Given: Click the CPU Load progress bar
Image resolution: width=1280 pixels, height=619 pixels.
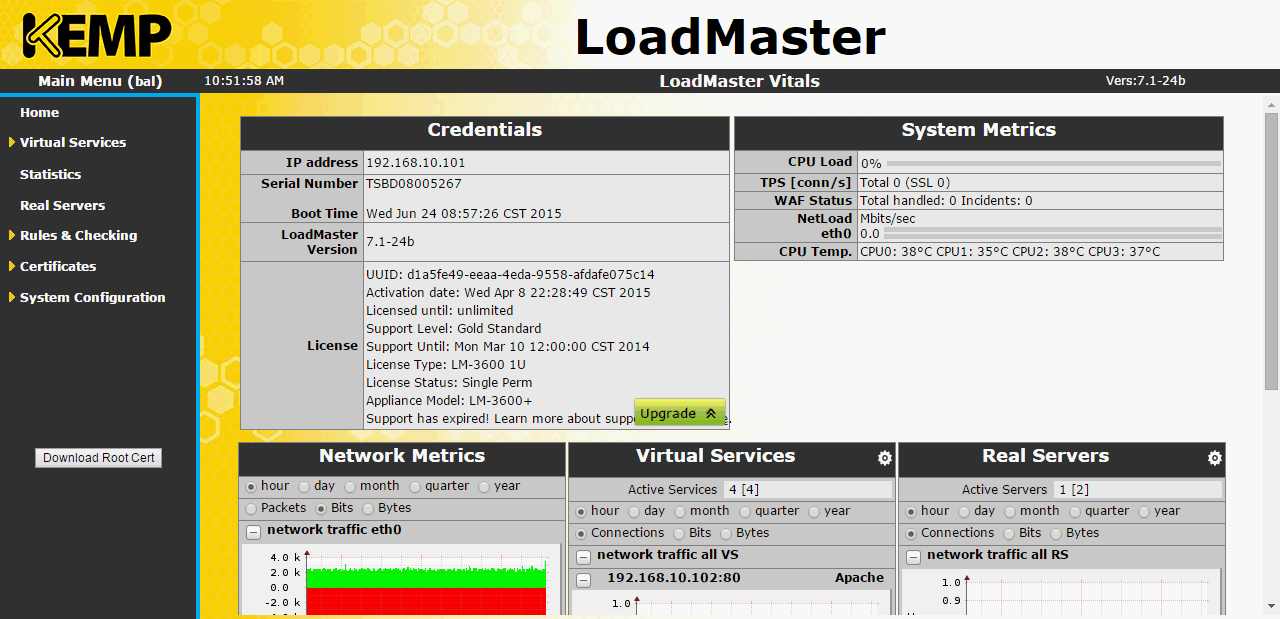Looking at the screenshot, I should coord(1053,163).
